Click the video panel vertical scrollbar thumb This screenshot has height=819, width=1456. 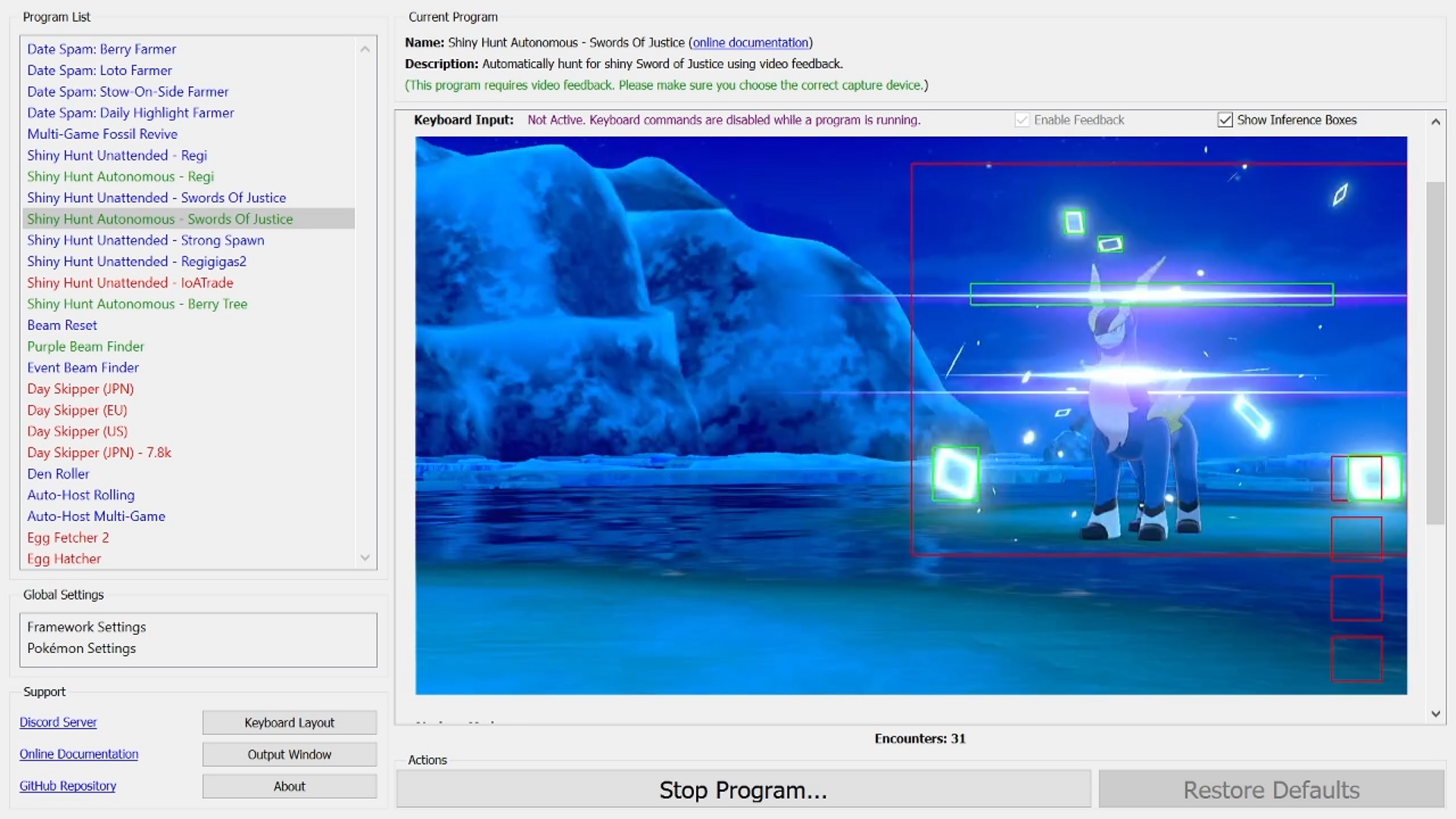(1435, 353)
